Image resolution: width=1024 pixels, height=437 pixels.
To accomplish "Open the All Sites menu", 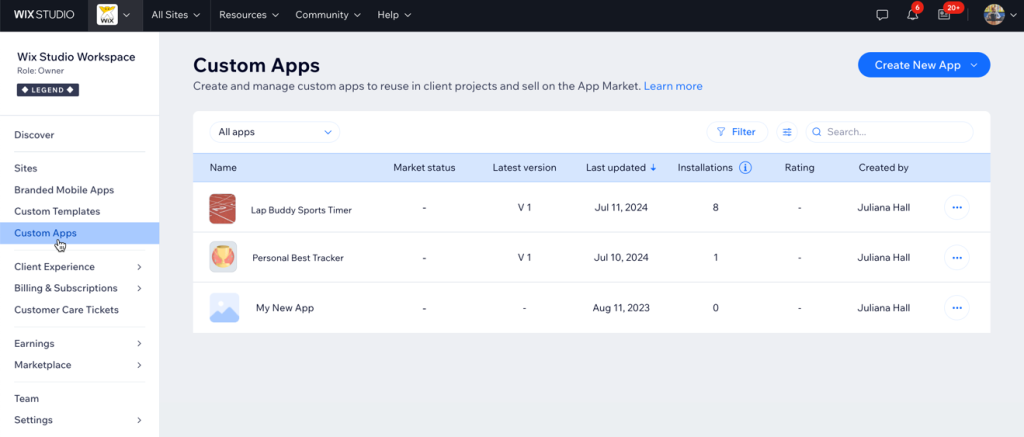I will pos(175,14).
